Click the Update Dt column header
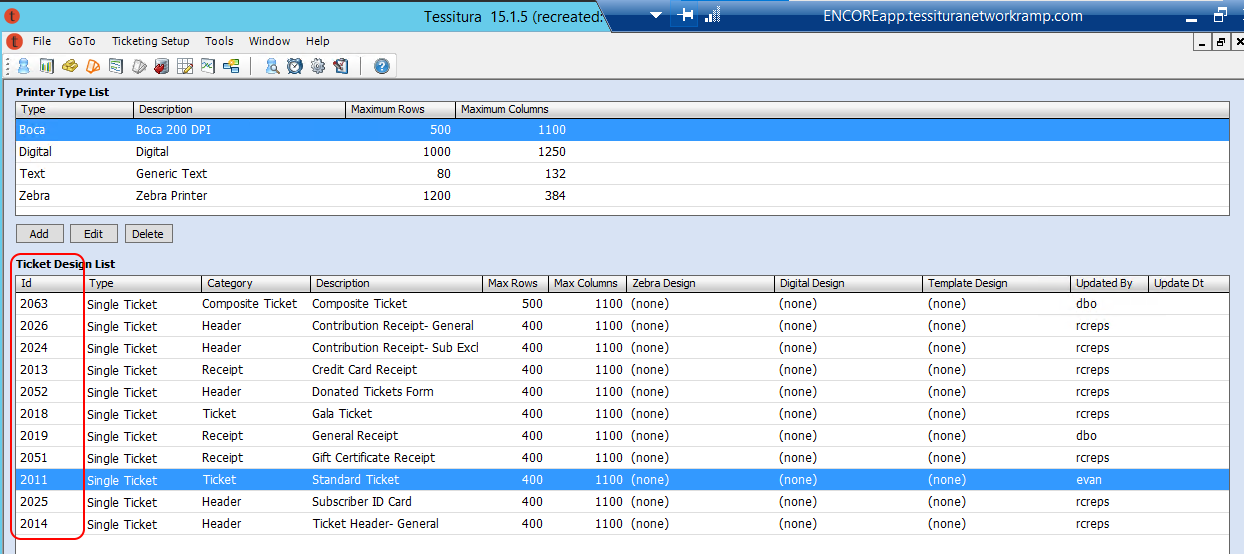Image resolution: width=1244 pixels, height=554 pixels. [1189, 284]
